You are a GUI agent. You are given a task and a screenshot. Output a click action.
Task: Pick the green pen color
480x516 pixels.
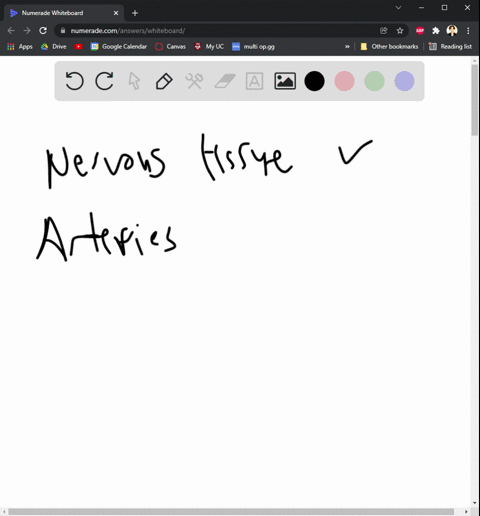tap(374, 81)
